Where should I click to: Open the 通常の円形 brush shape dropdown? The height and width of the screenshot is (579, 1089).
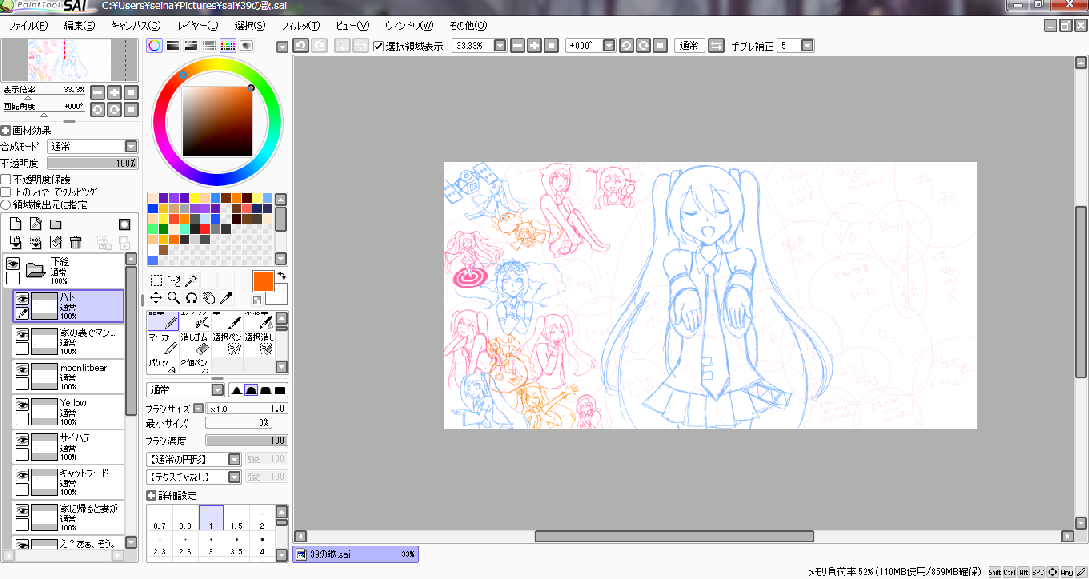coord(235,460)
